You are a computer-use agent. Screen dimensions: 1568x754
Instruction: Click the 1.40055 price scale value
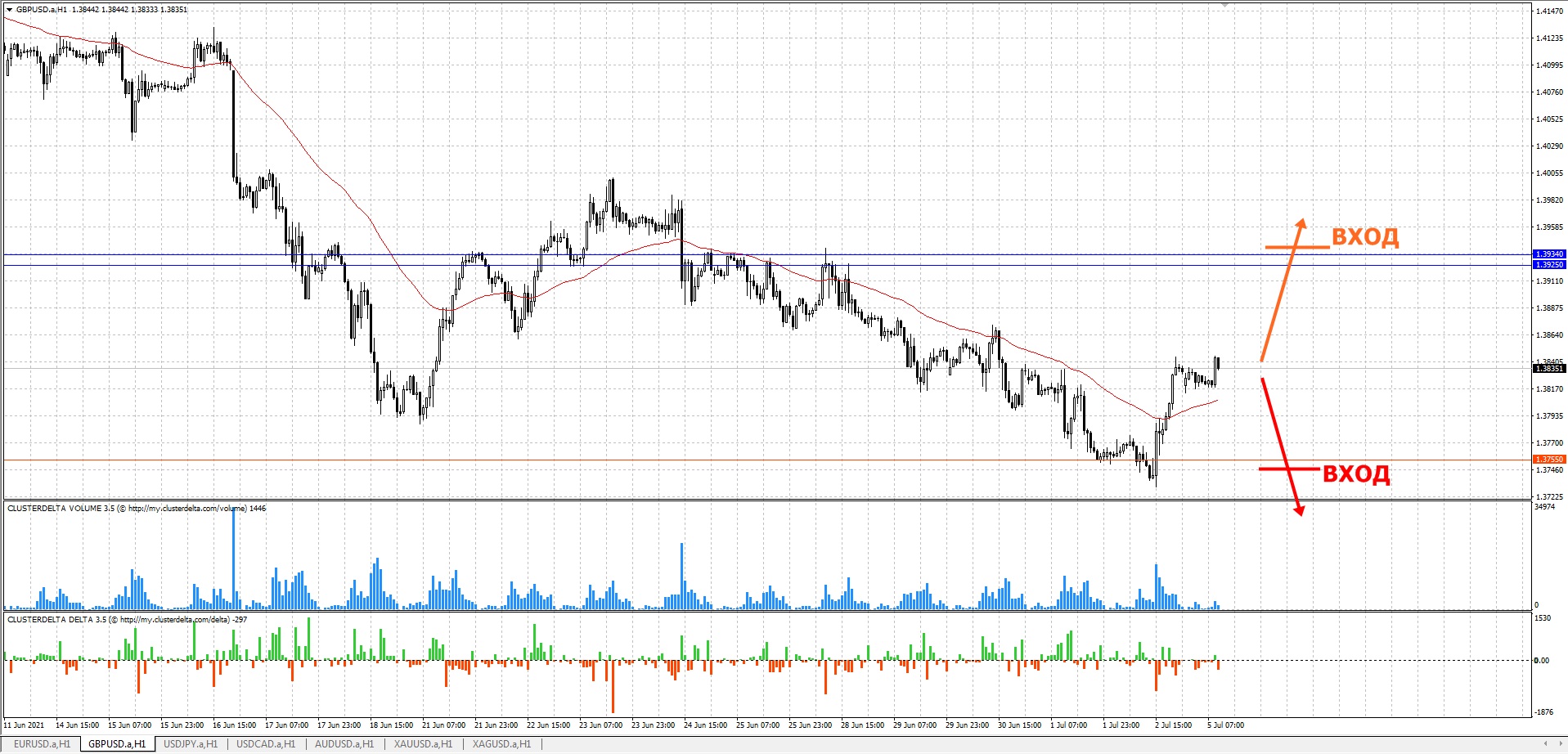[1549, 173]
